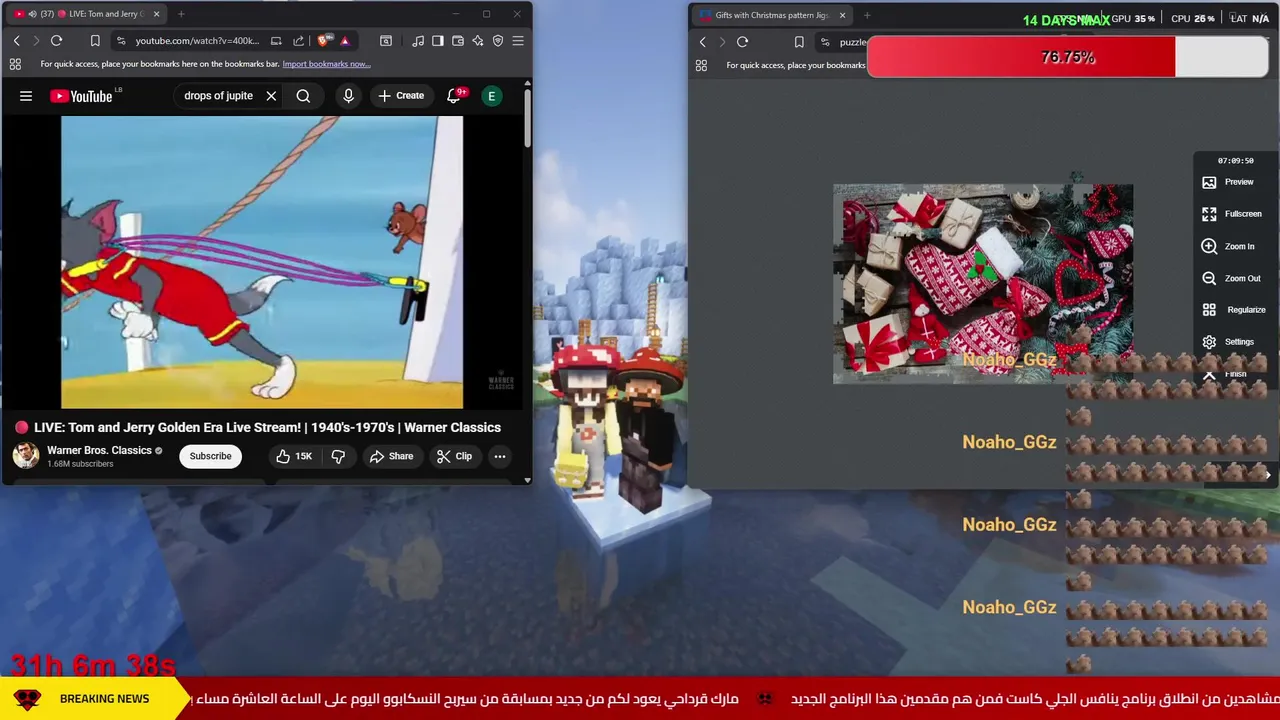This screenshot has width=1280, height=720.
Task: Toggle the Brave sidebar panel
Action: (x=437, y=41)
